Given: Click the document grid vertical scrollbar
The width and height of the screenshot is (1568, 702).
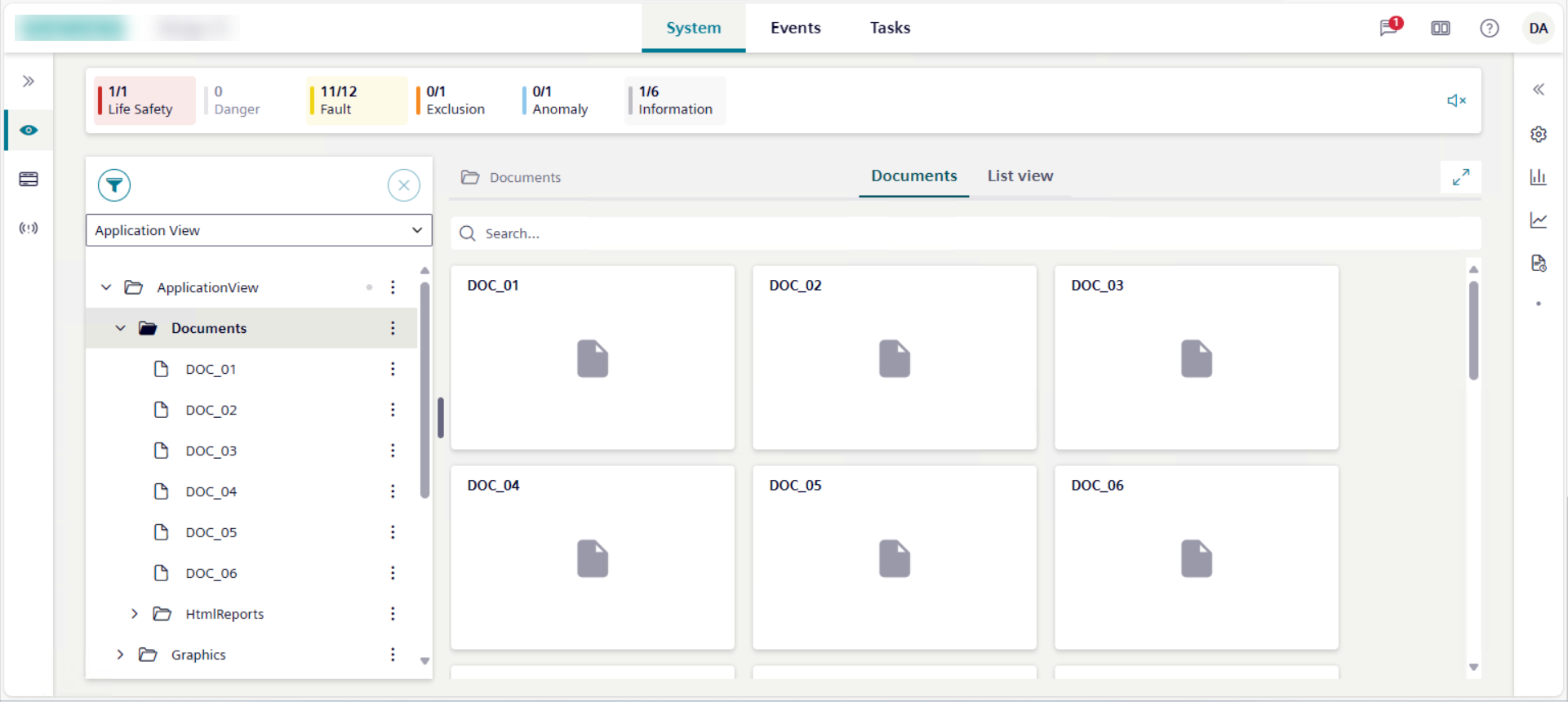Looking at the screenshot, I should click(x=1472, y=331).
